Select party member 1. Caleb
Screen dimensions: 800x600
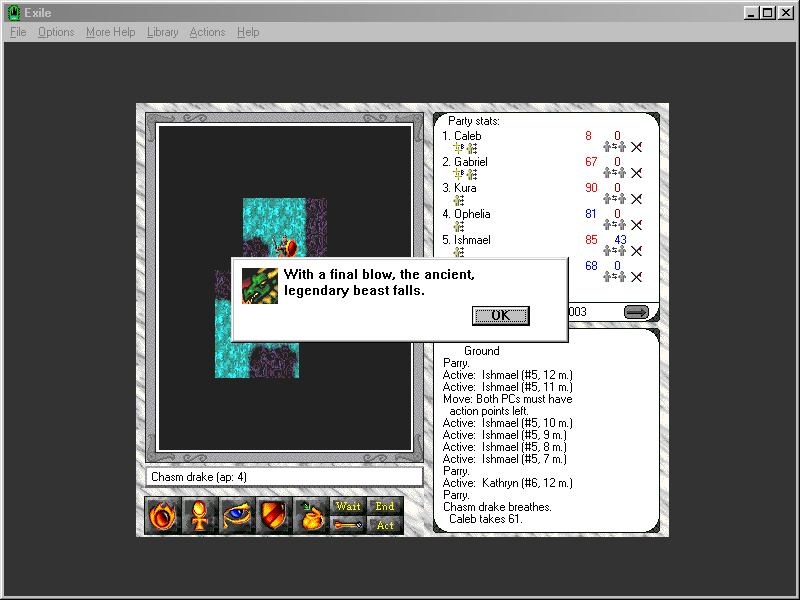click(x=462, y=136)
